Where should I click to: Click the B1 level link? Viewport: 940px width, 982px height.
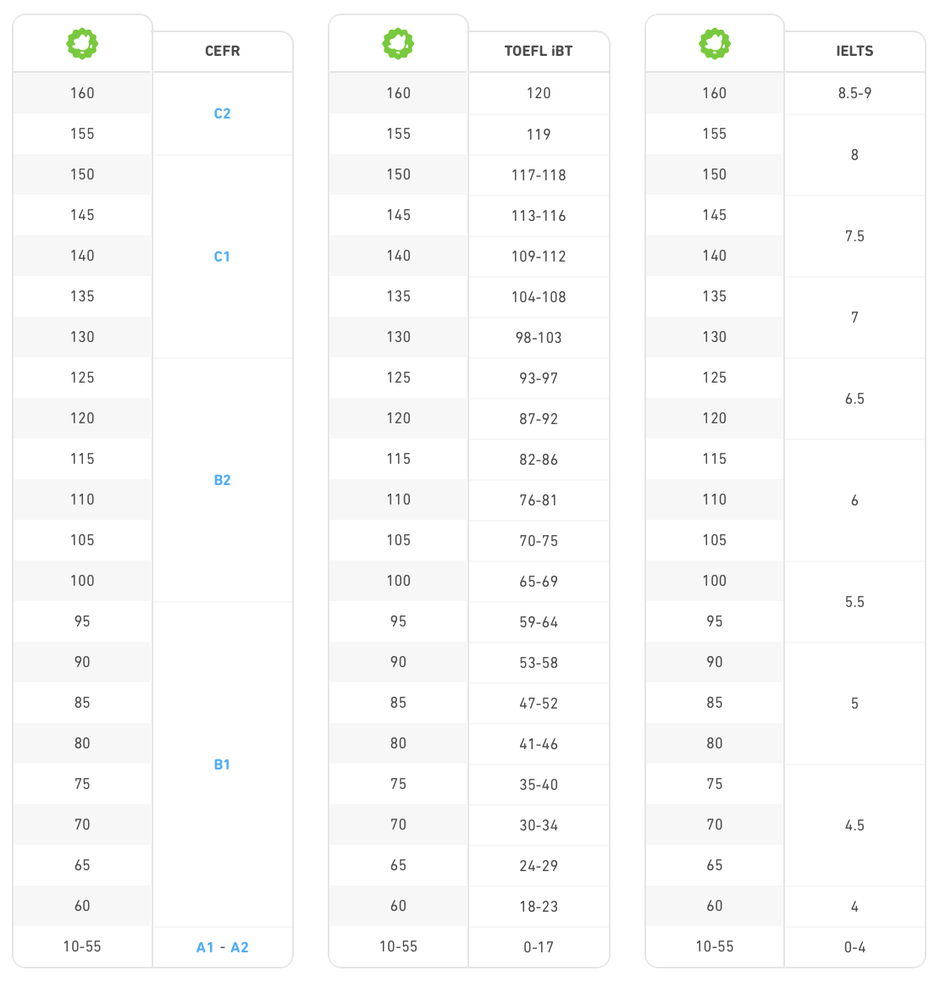[x=222, y=765]
